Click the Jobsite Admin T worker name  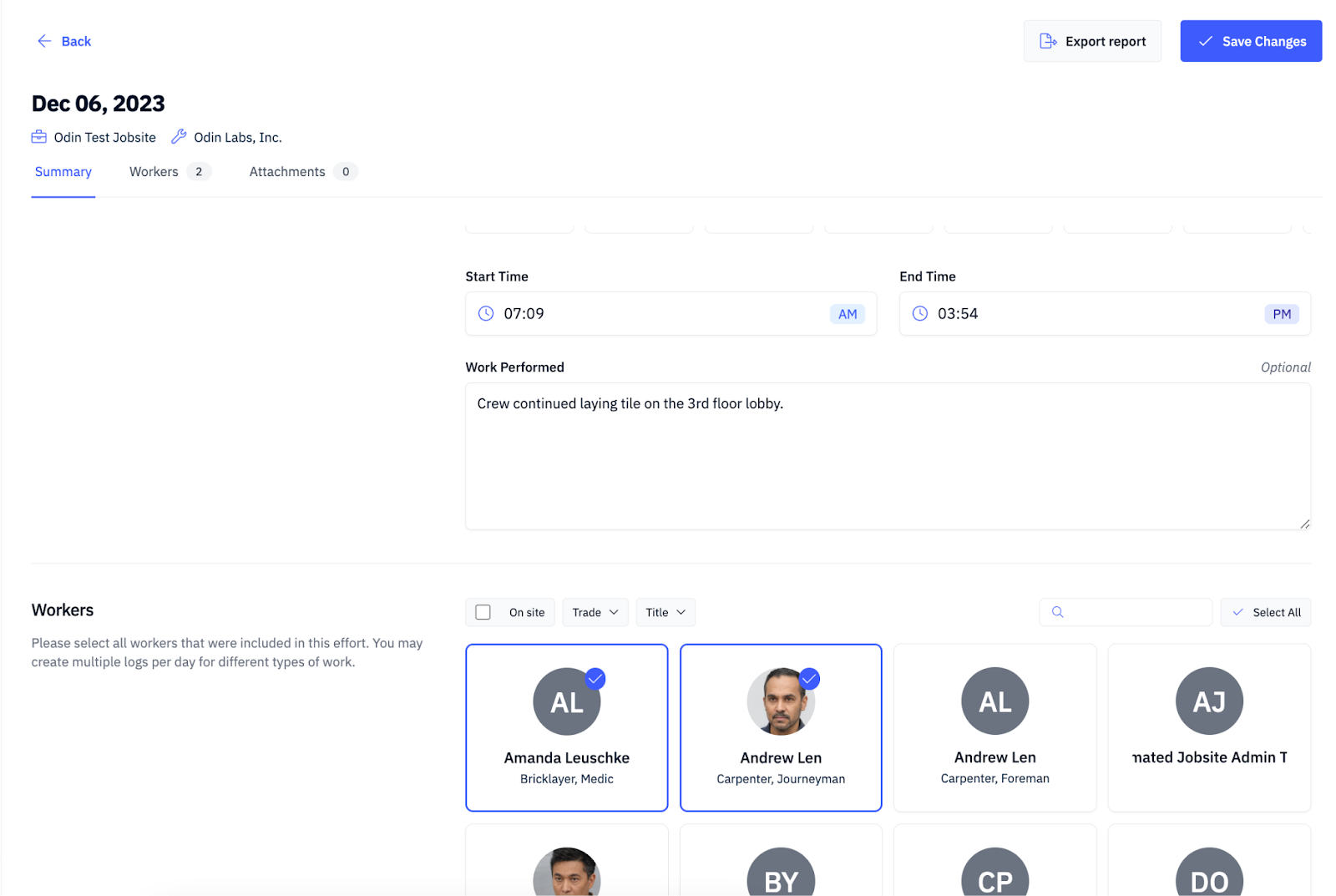[x=1209, y=757]
